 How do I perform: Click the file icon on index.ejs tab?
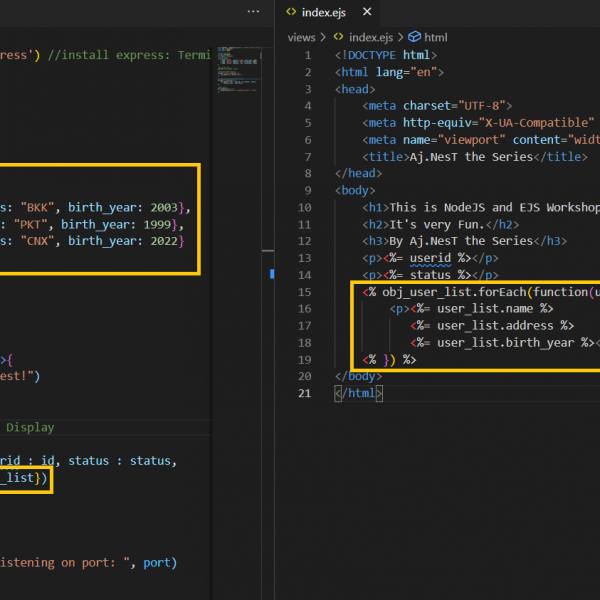point(291,12)
